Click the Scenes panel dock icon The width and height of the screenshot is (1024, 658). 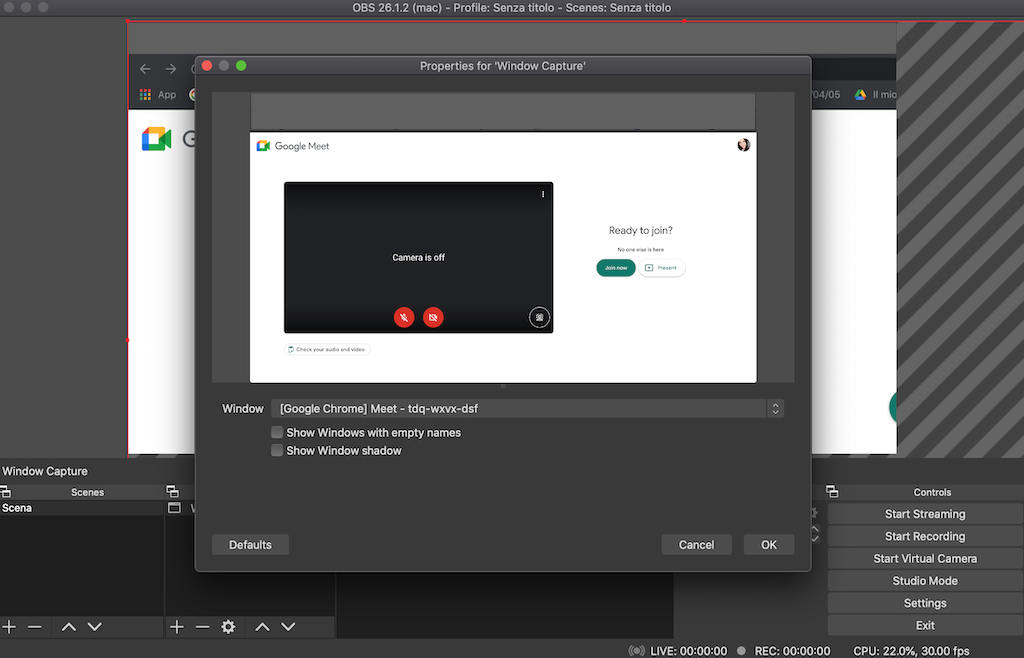(5, 492)
